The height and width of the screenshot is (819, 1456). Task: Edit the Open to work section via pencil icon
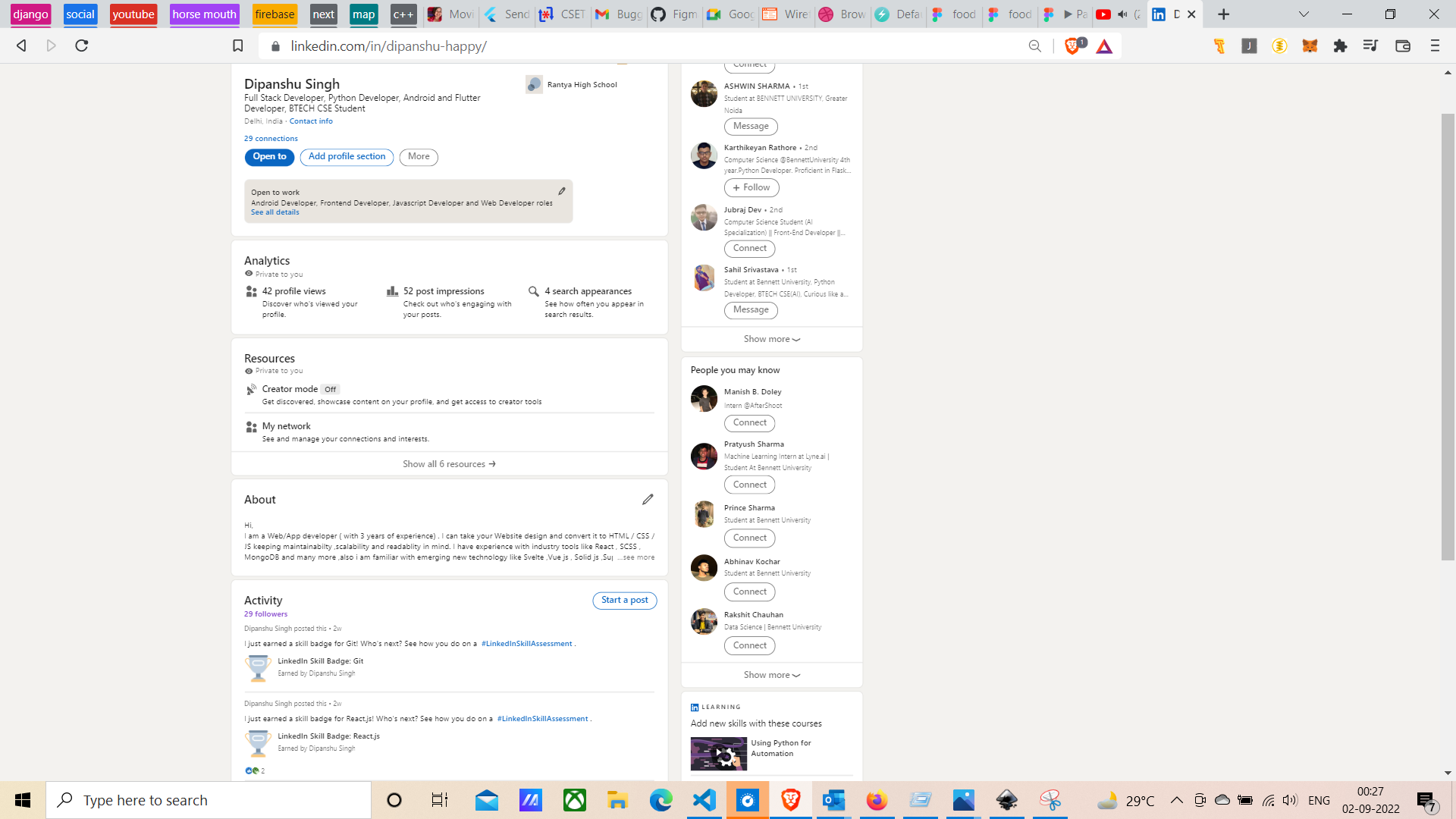click(x=561, y=192)
